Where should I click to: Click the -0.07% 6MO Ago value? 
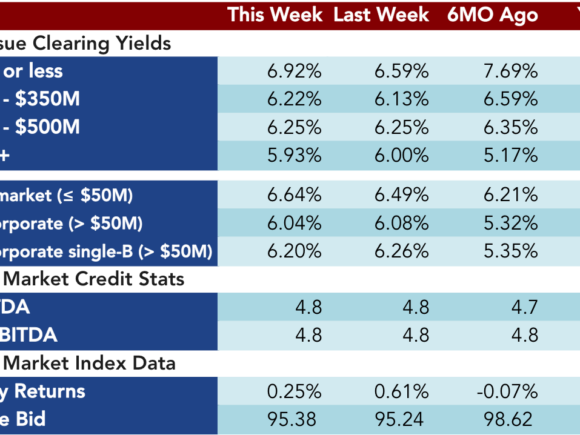click(x=507, y=391)
